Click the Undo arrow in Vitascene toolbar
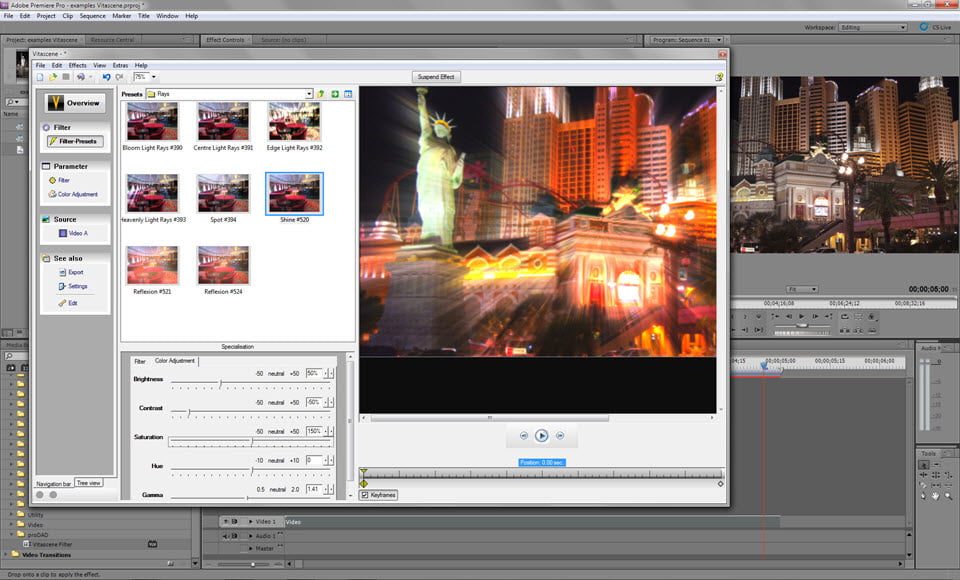 pos(107,77)
